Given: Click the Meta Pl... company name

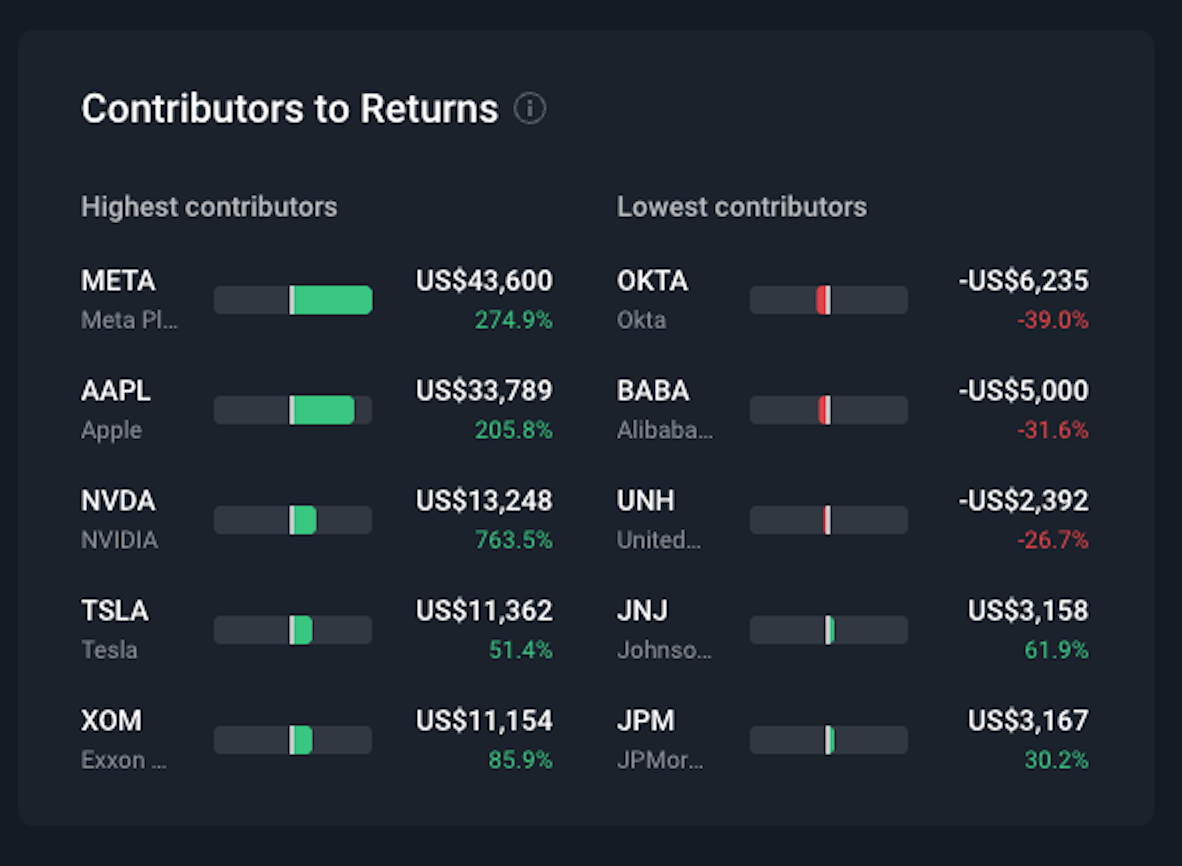Looking at the screenshot, I should pyautogui.click(x=130, y=320).
